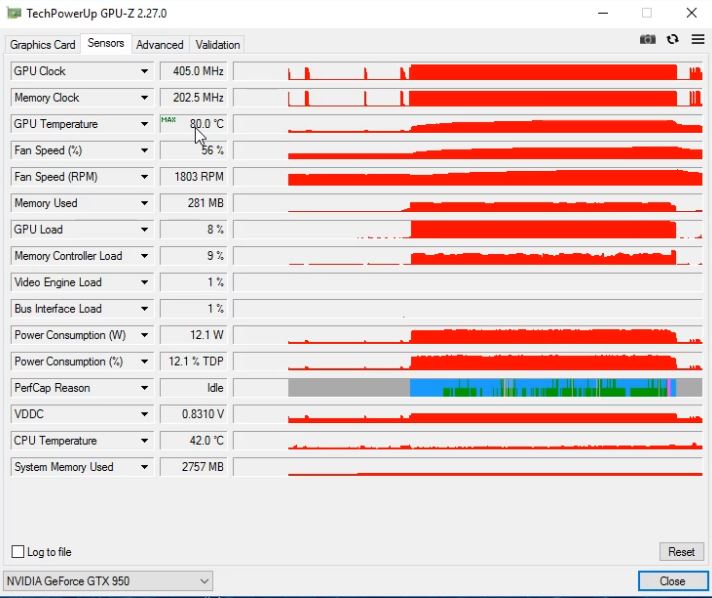Expand the Fan Speed (RPM) dropdown
This screenshot has width=712, height=598.
click(x=144, y=177)
